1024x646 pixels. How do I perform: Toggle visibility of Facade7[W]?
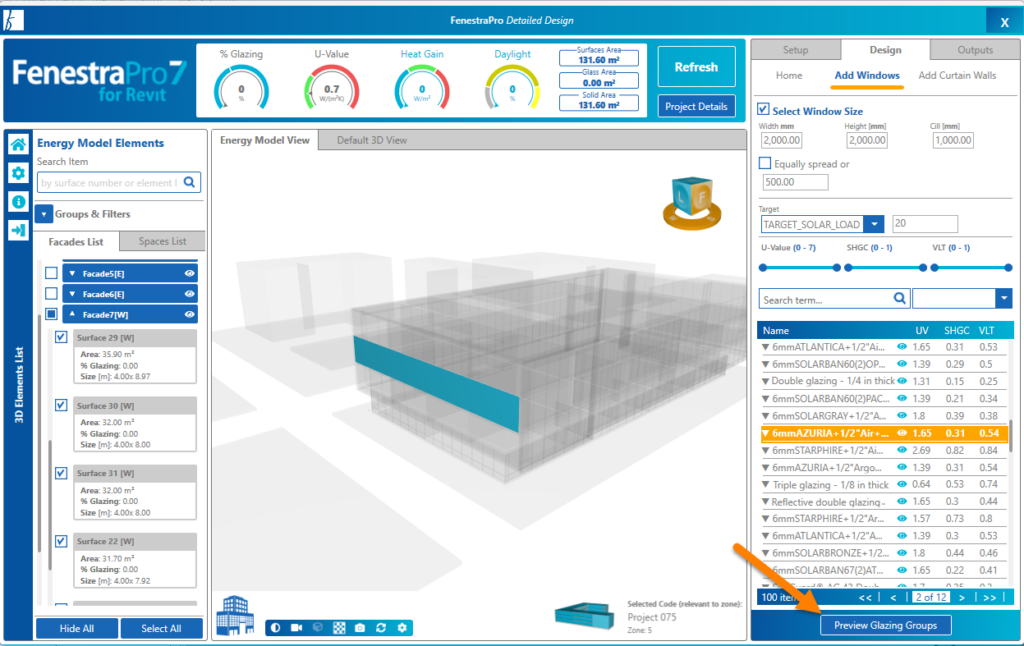pos(189,314)
